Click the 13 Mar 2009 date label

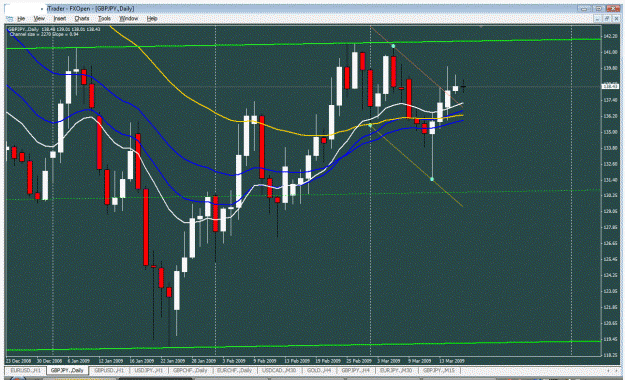(x=451, y=361)
